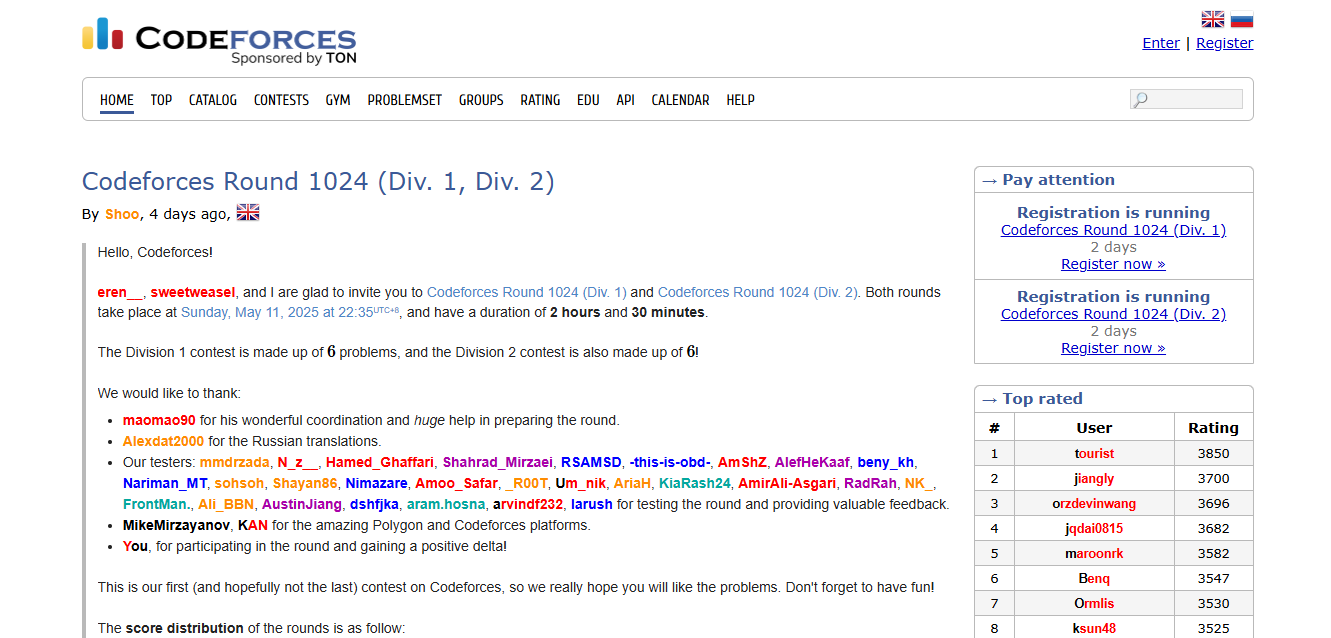Open Nariman_MT's profile
This screenshot has width=1331, height=638.
[x=165, y=483]
